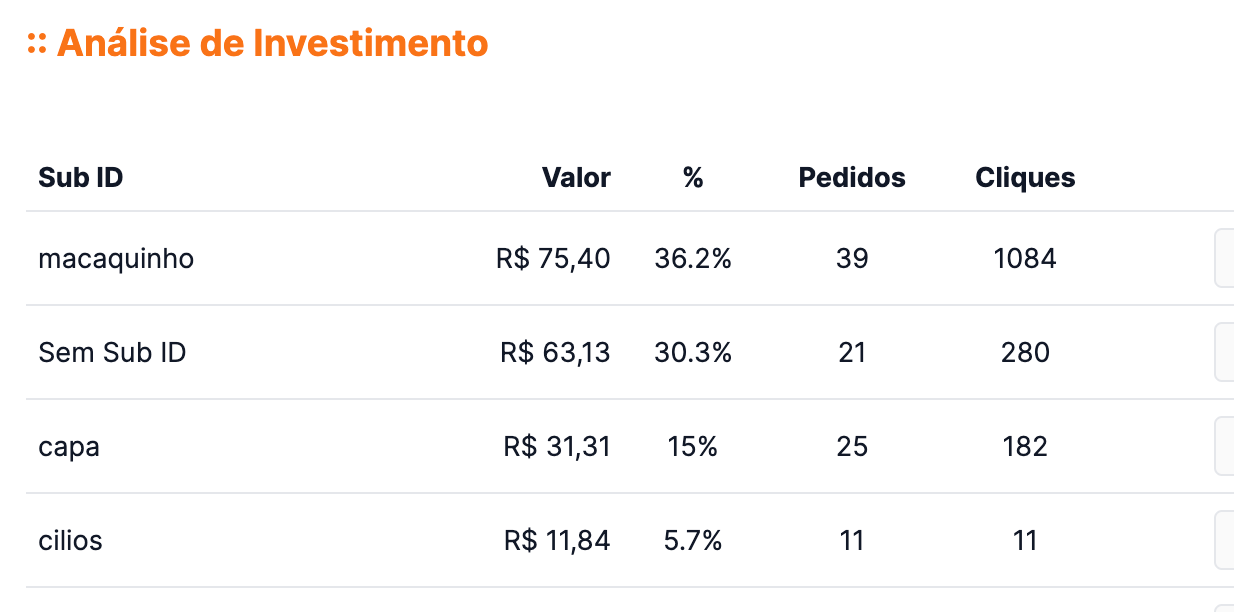Click the 36.2% percentage for macaquinho

pyautogui.click(x=693, y=258)
